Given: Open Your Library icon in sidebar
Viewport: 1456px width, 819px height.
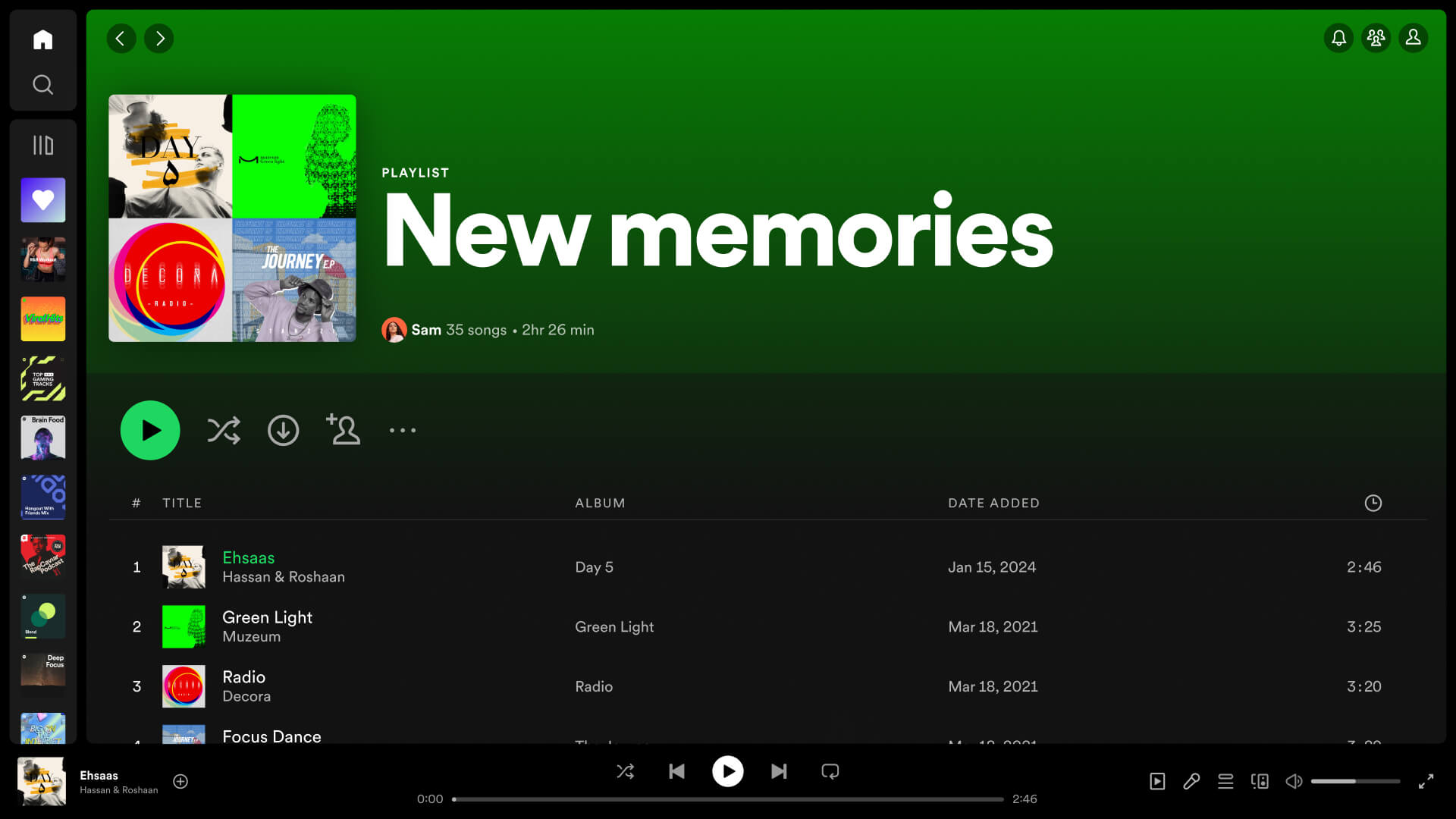Looking at the screenshot, I should point(42,145).
